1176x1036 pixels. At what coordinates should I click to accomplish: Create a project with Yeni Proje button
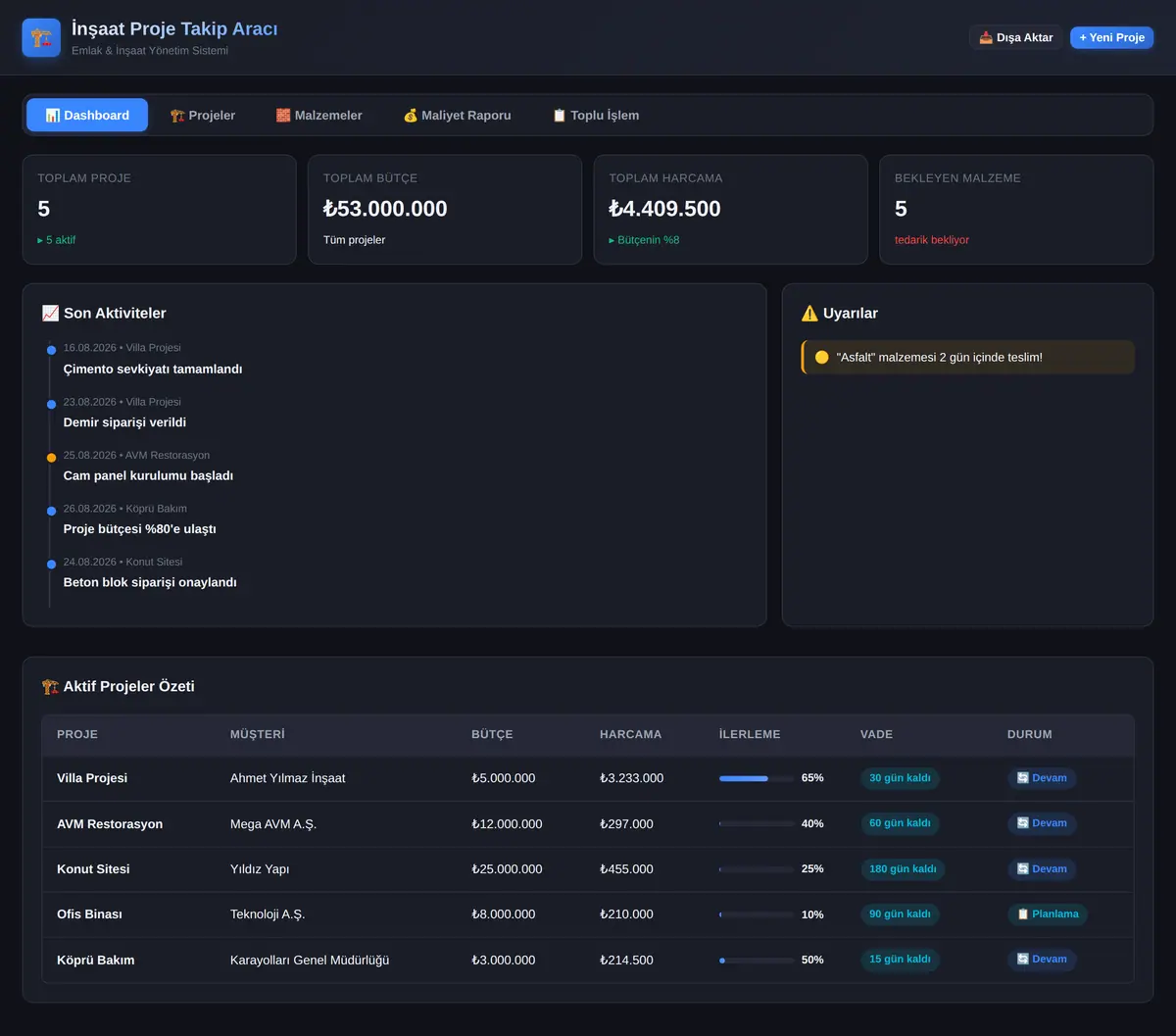click(x=1111, y=37)
